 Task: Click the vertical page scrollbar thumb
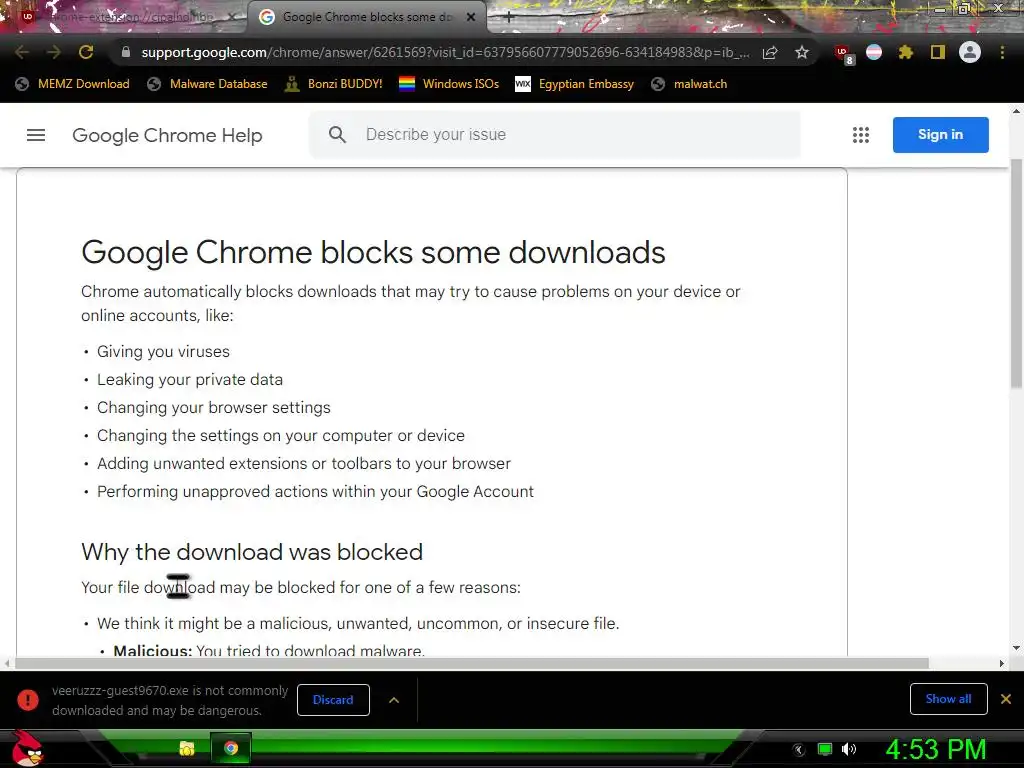tap(1016, 274)
